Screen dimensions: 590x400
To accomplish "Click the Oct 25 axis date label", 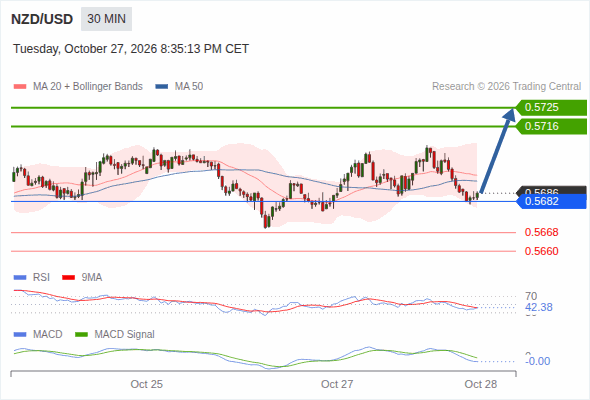I will tap(146, 384).
